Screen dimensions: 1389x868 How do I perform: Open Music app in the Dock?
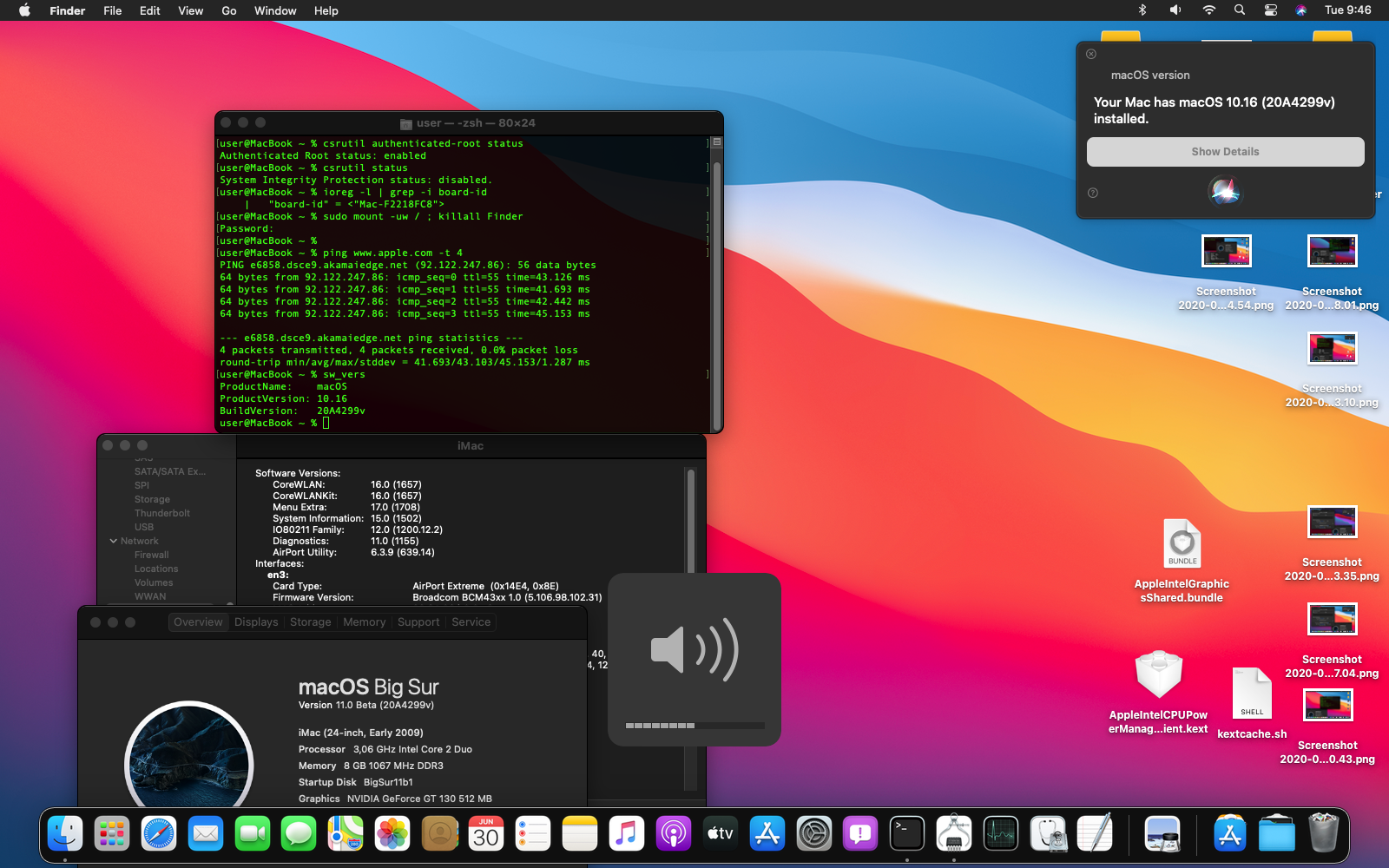pos(627,834)
